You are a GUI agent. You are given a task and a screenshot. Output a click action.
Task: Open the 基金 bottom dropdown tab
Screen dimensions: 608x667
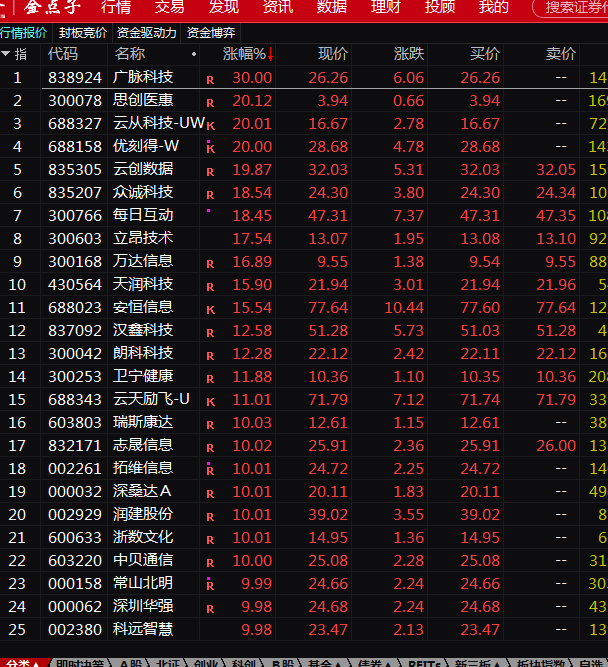click(x=325, y=663)
